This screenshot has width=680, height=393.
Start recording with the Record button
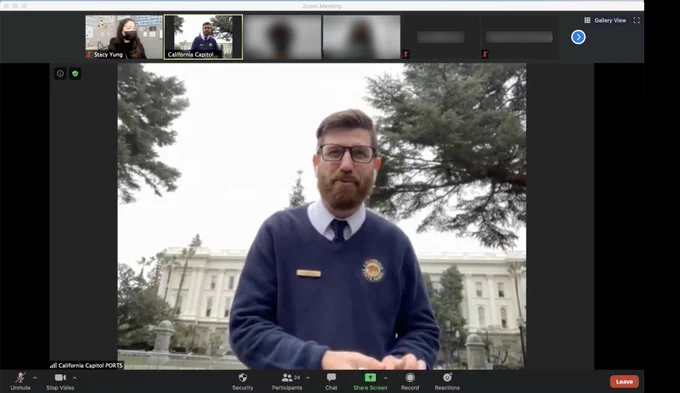pyautogui.click(x=410, y=382)
